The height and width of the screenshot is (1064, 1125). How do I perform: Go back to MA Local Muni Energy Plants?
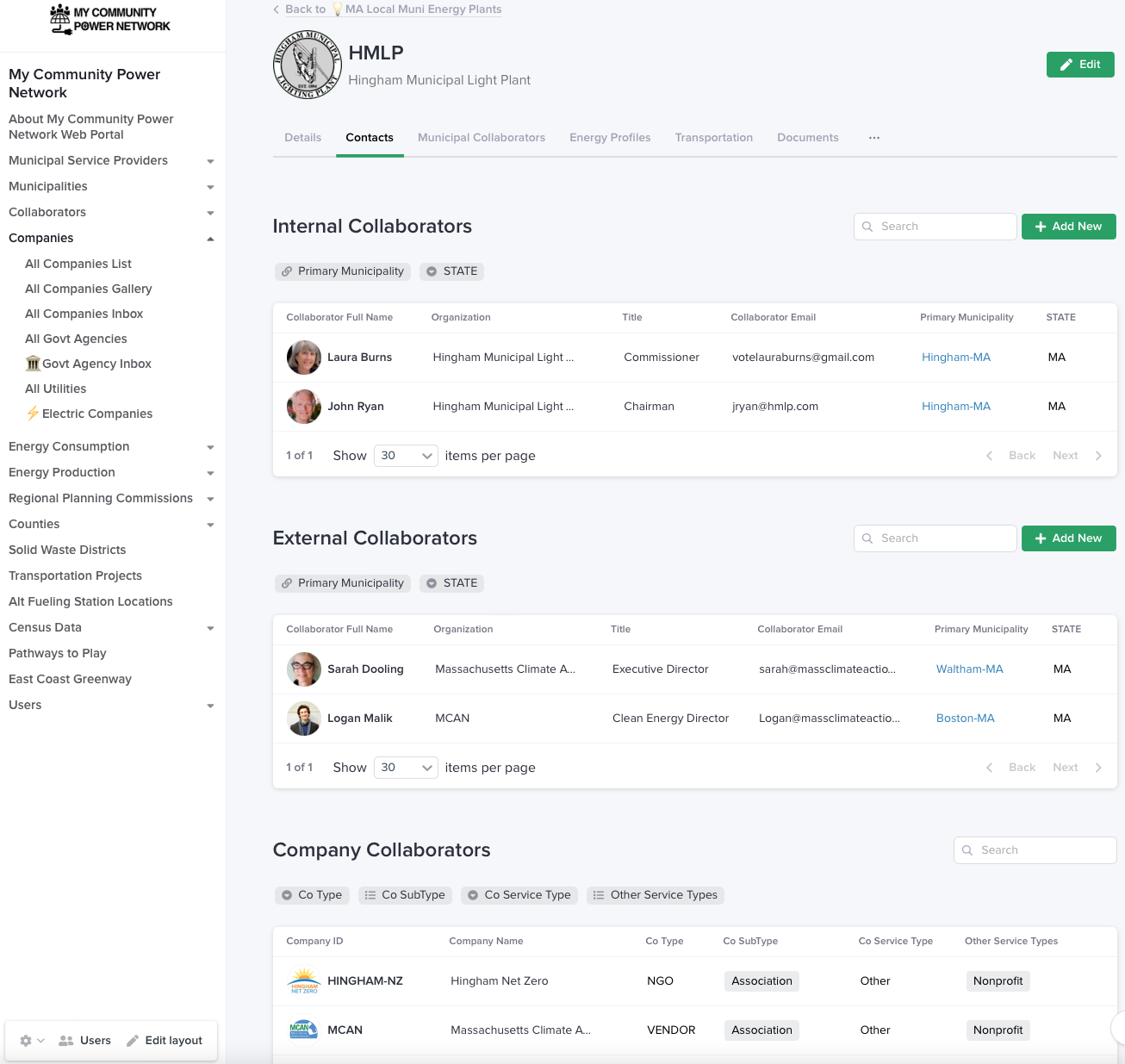[x=394, y=9]
